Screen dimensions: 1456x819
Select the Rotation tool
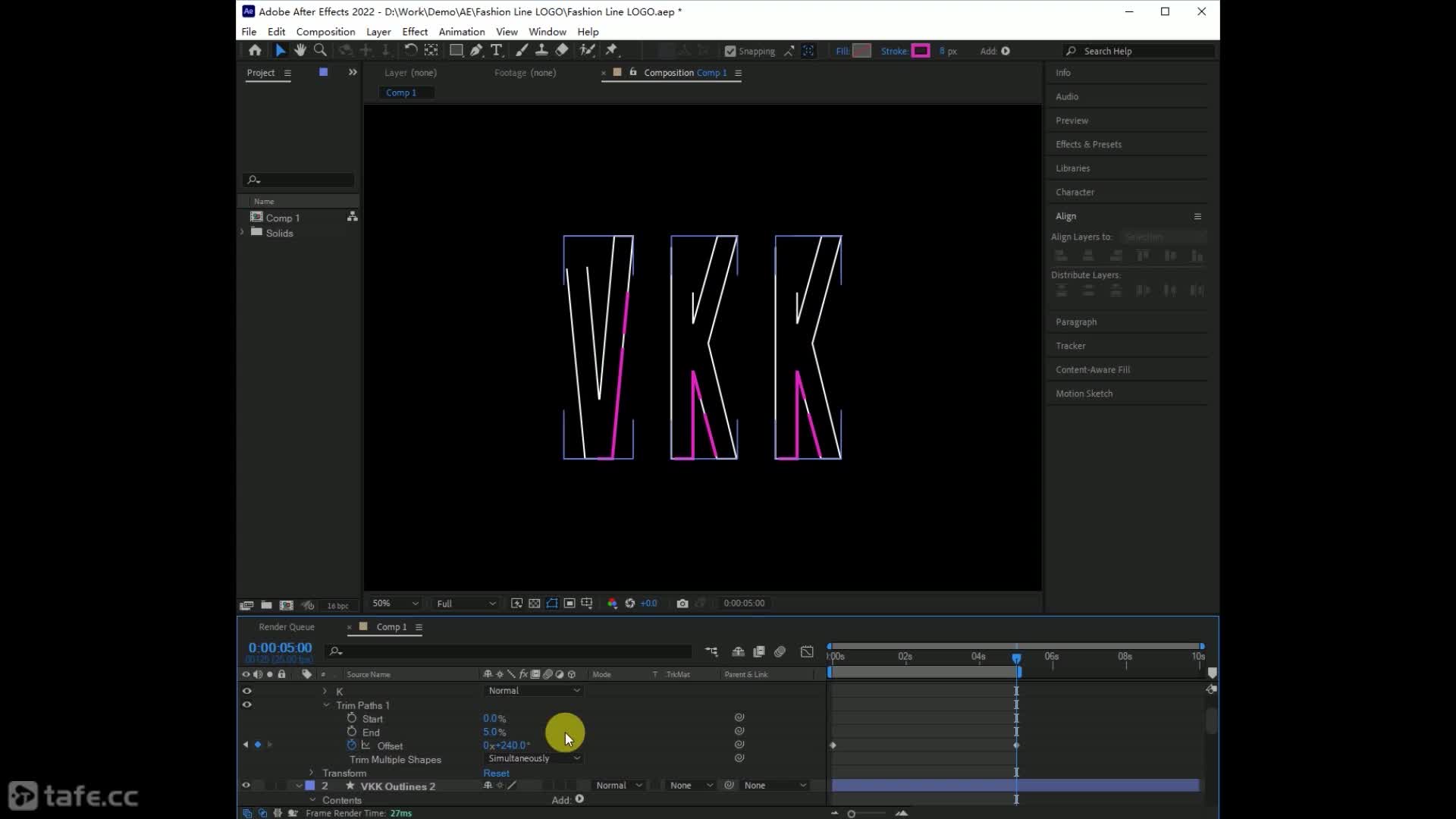(x=410, y=51)
